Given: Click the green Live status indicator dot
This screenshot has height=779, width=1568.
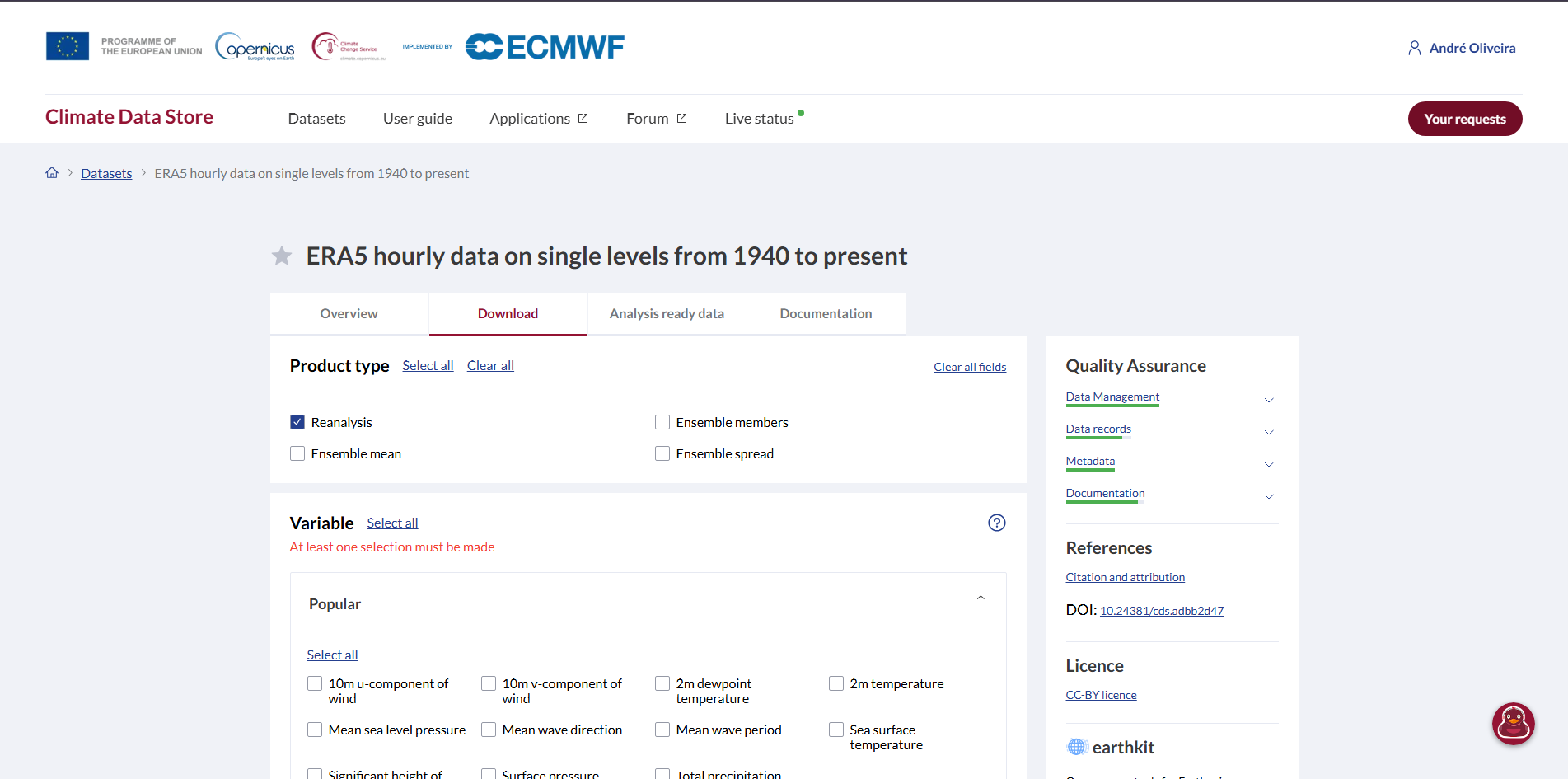Looking at the screenshot, I should [801, 113].
